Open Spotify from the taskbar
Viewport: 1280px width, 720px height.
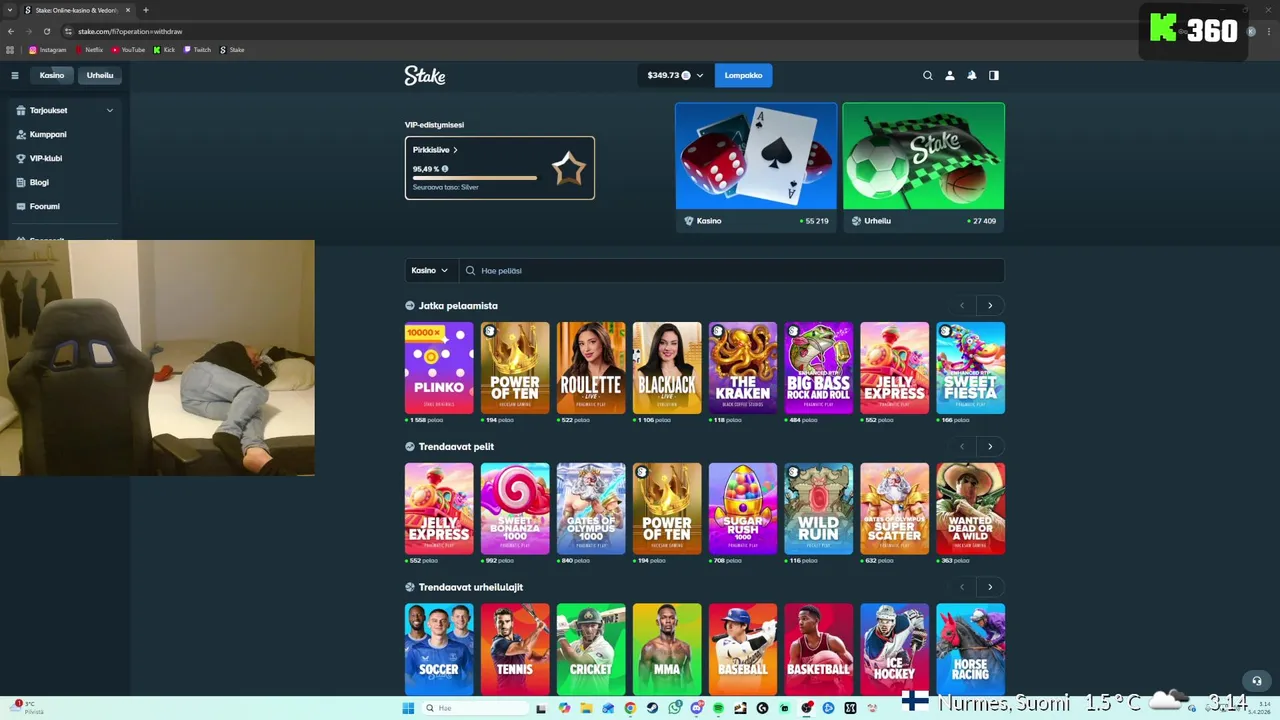pyautogui.click(x=718, y=708)
